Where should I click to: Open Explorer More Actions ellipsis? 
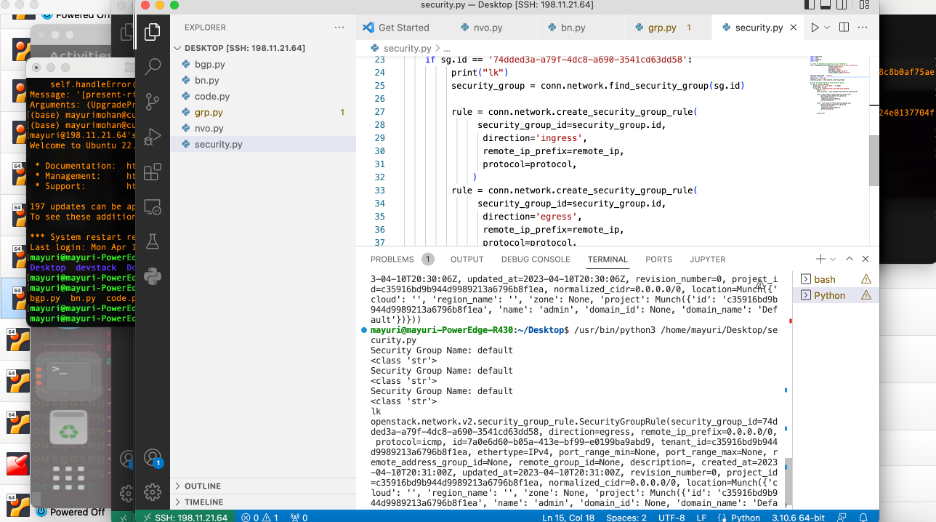pos(339,27)
